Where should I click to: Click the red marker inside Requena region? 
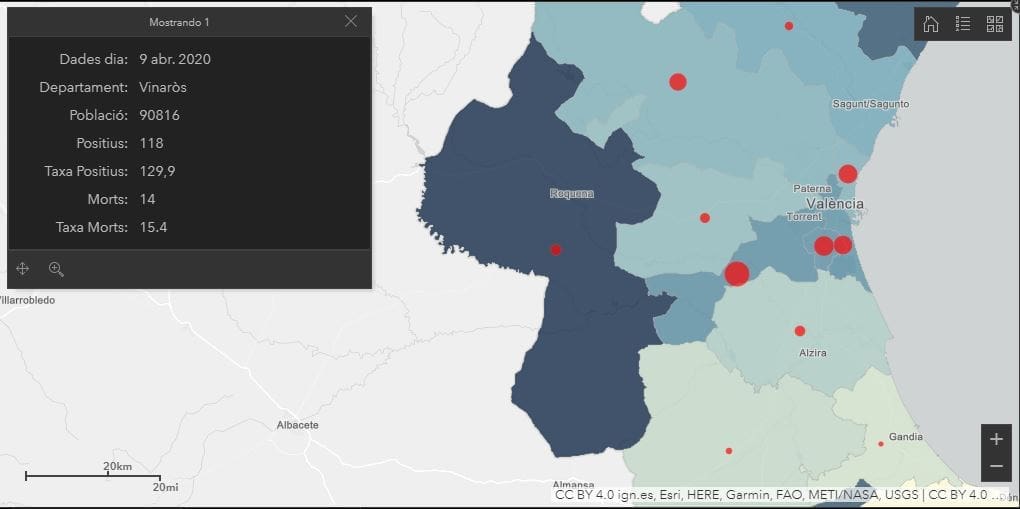[x=556, y=250]
